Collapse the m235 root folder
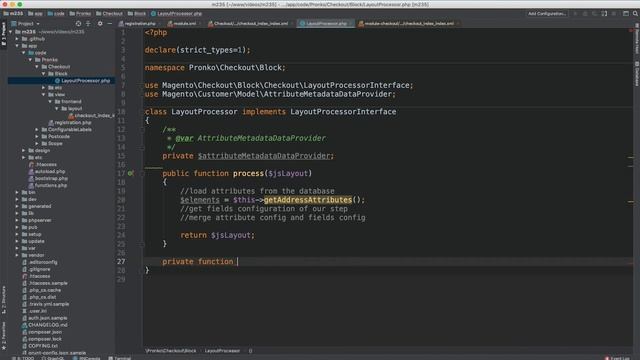Screen dimensions: 640x360 [x=11, y=32]
